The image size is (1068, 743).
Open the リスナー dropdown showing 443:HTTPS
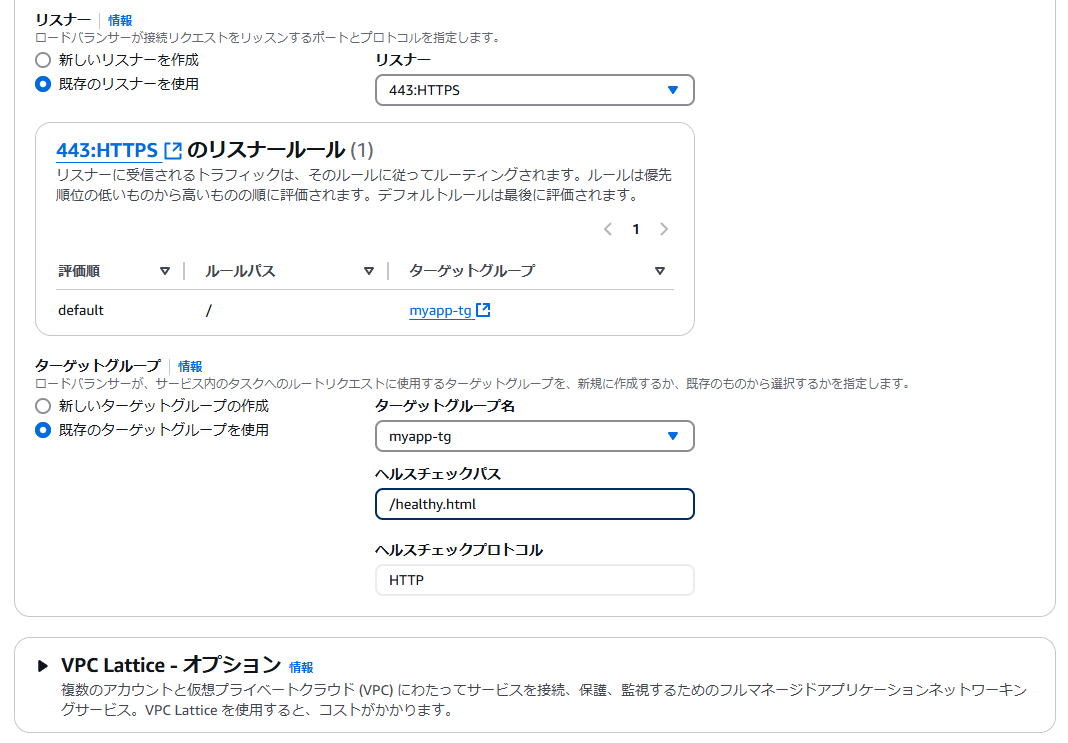(535, 90)
